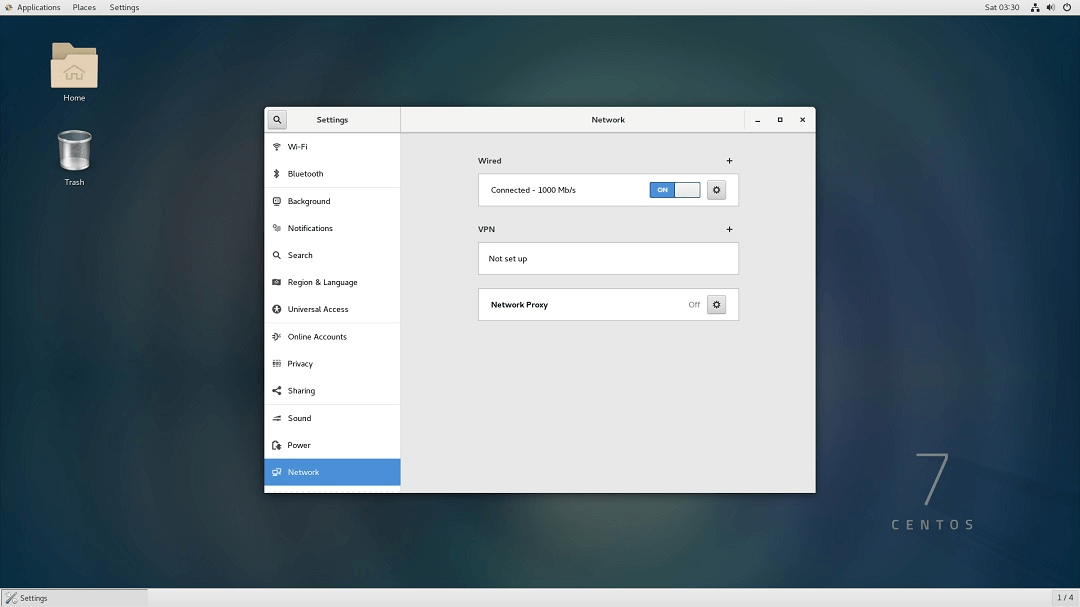Screen dimensions: 1080x607
Task: Select the Settings taskbar window button
Action: point(74,598)
